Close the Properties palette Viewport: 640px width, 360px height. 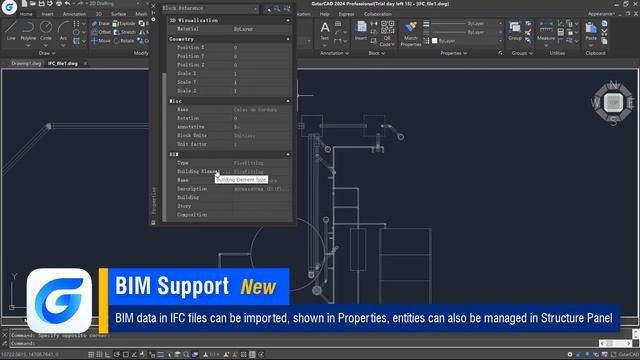click(x=153, y=6)
